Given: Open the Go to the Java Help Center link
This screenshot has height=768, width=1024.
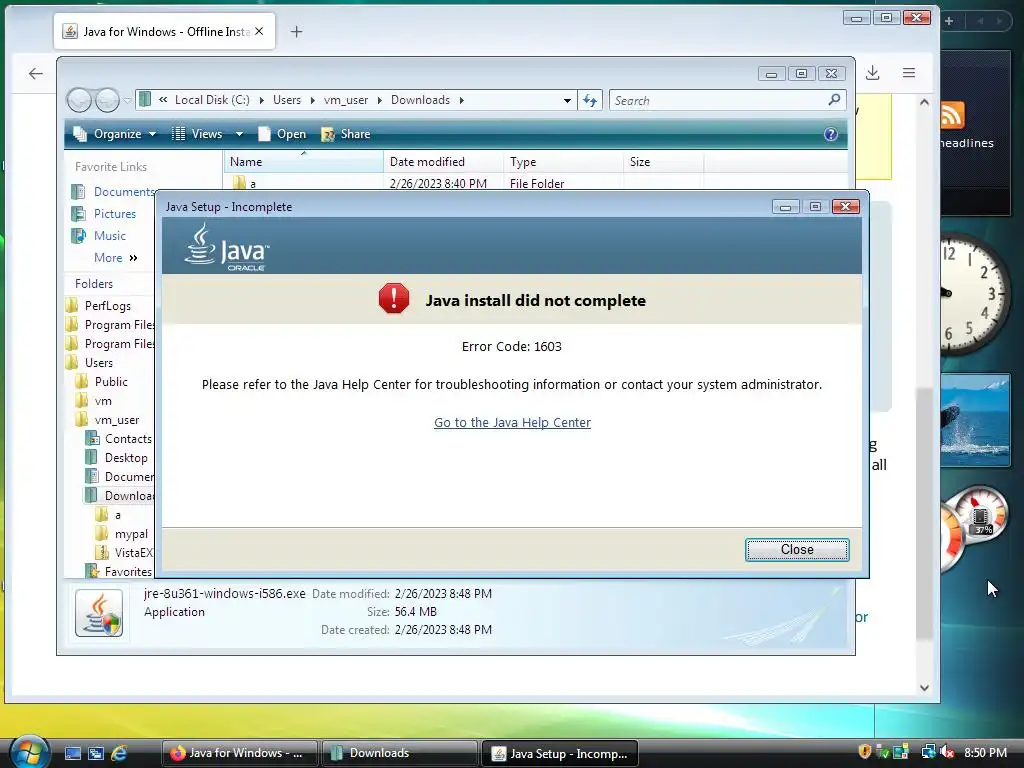Looking at the screenshot, I should point(512,423).
